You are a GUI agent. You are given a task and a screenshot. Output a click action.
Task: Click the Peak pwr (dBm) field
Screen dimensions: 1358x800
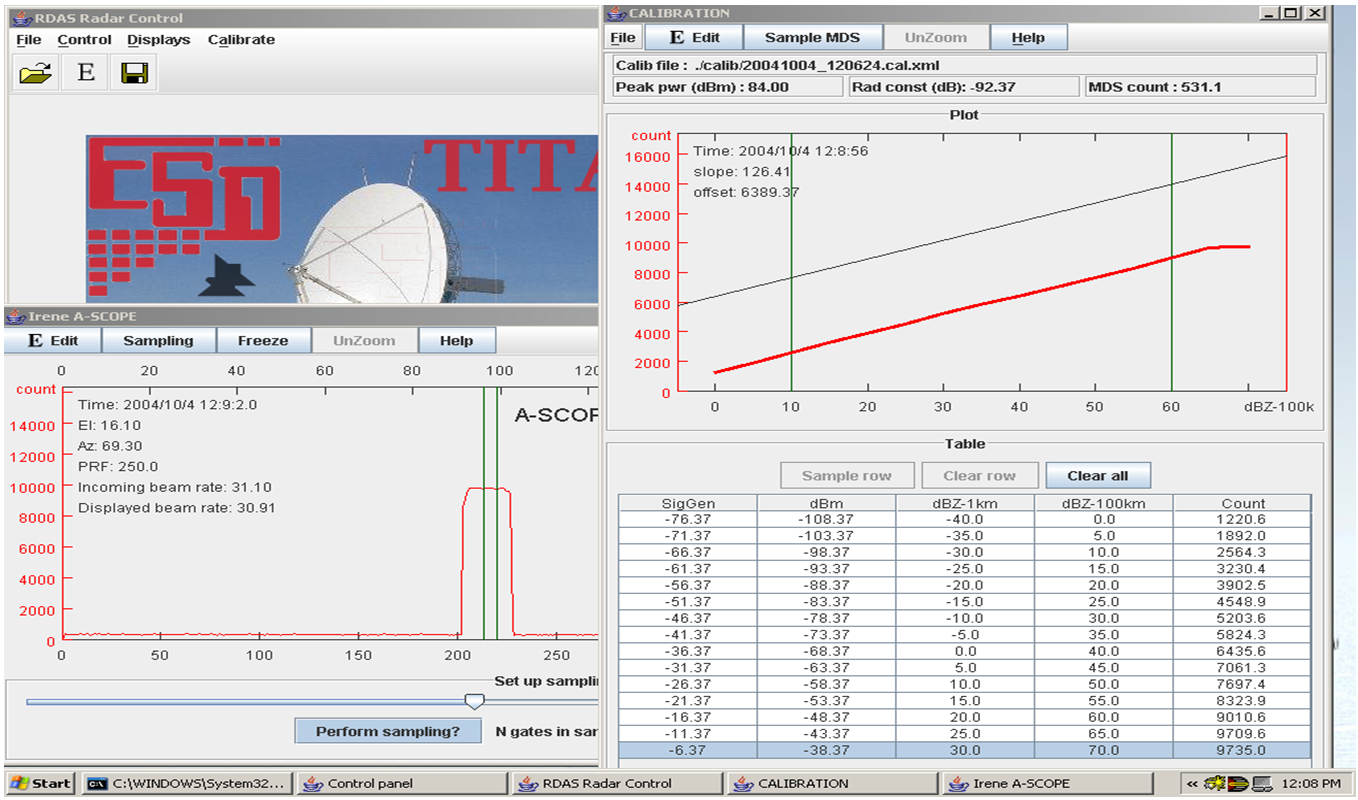pos(728,87)
